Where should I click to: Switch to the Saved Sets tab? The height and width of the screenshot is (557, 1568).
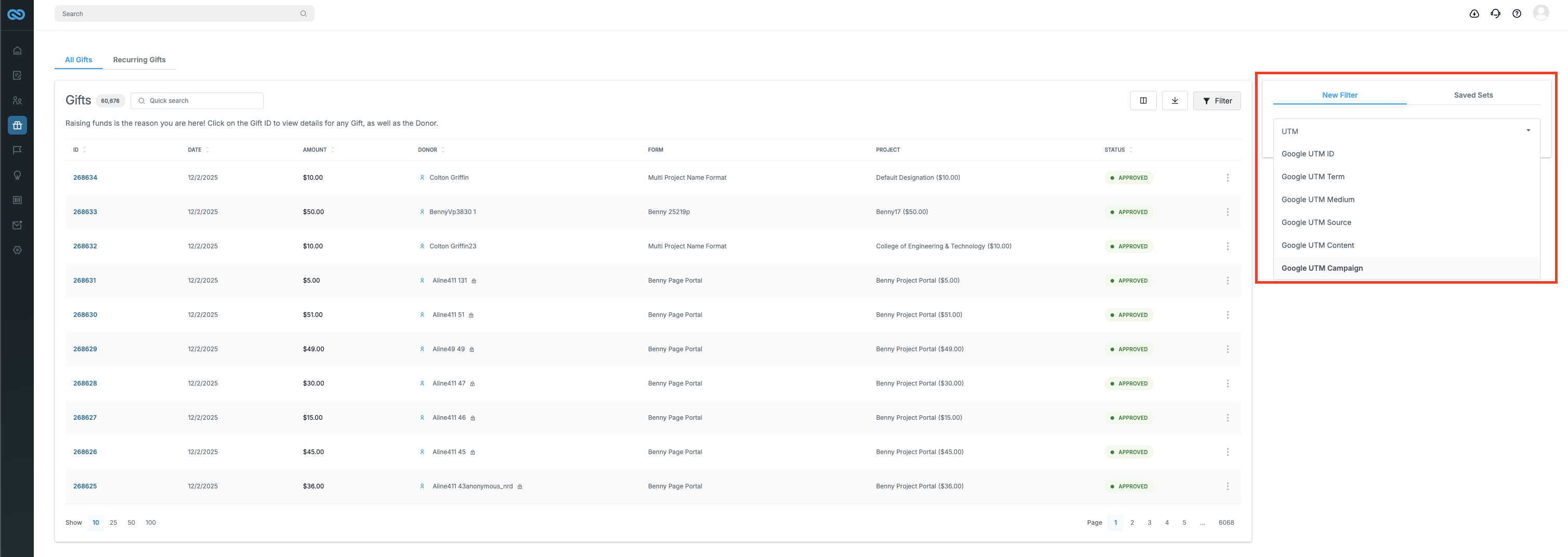(x=1473, y=95)
